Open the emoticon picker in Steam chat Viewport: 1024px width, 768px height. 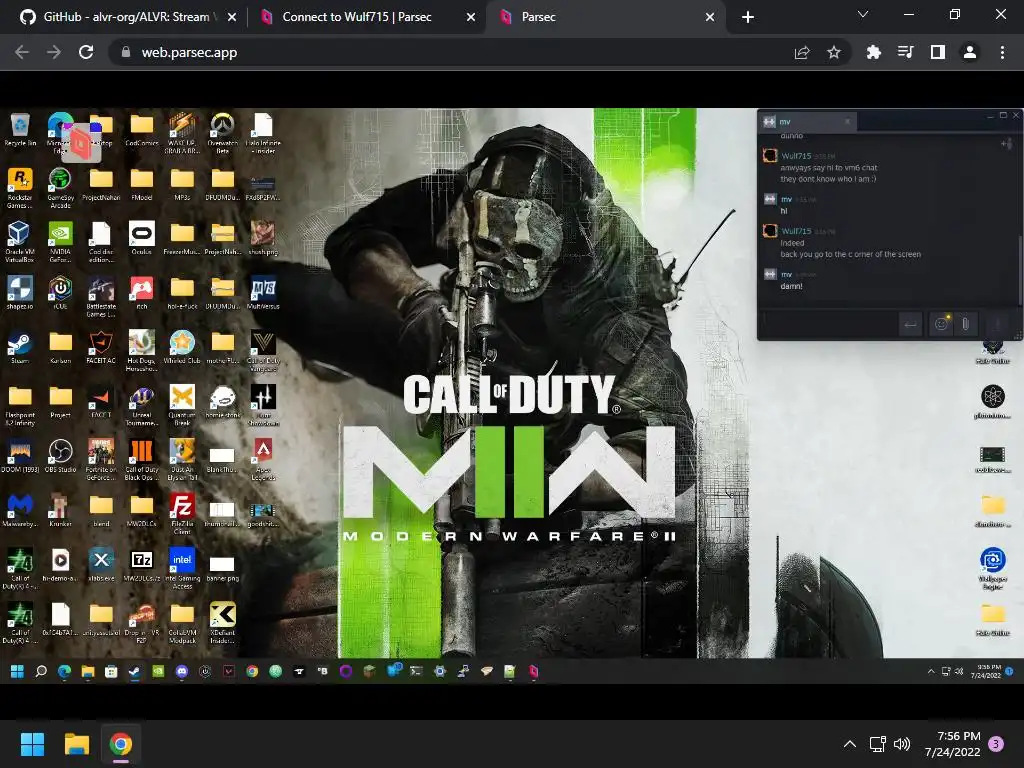pos(941,323)
